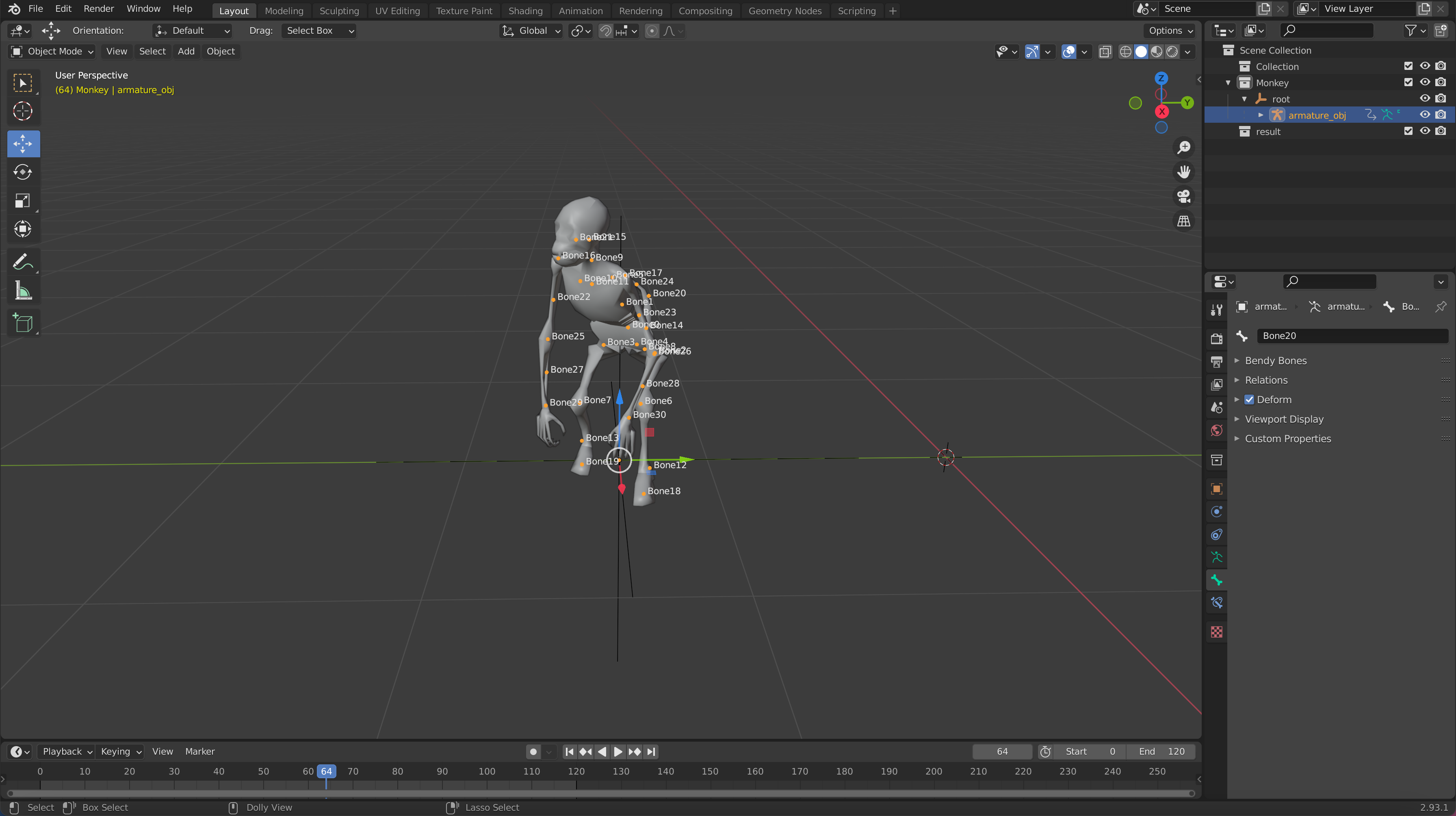Exclude the result collection via checkbox

coord(1408,131)
